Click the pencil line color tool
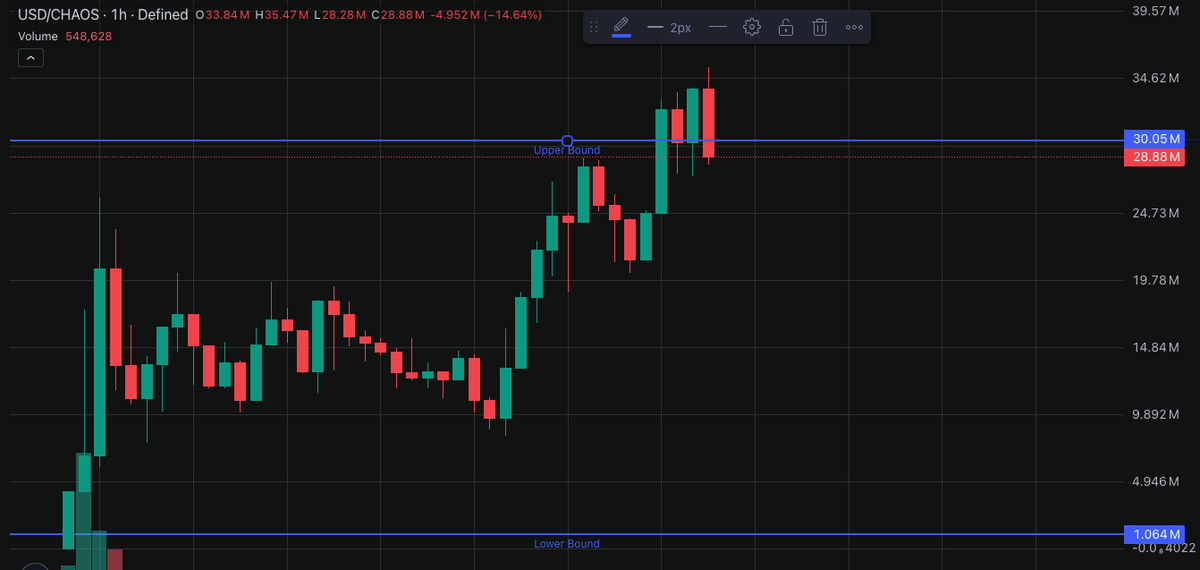 621,26
